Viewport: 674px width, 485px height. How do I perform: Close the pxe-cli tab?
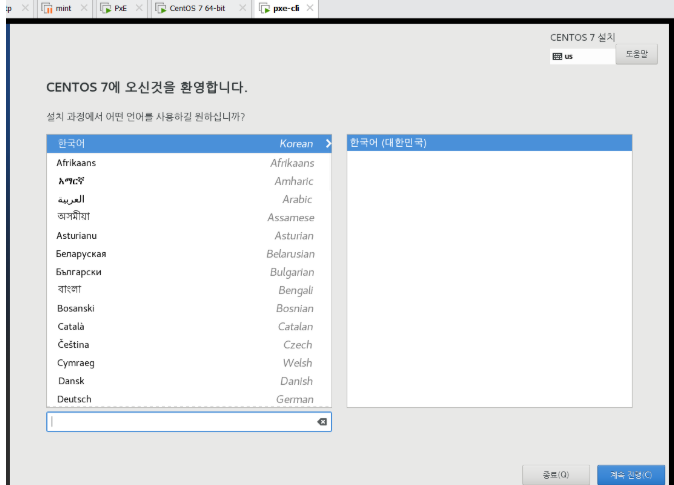[310, 8]
